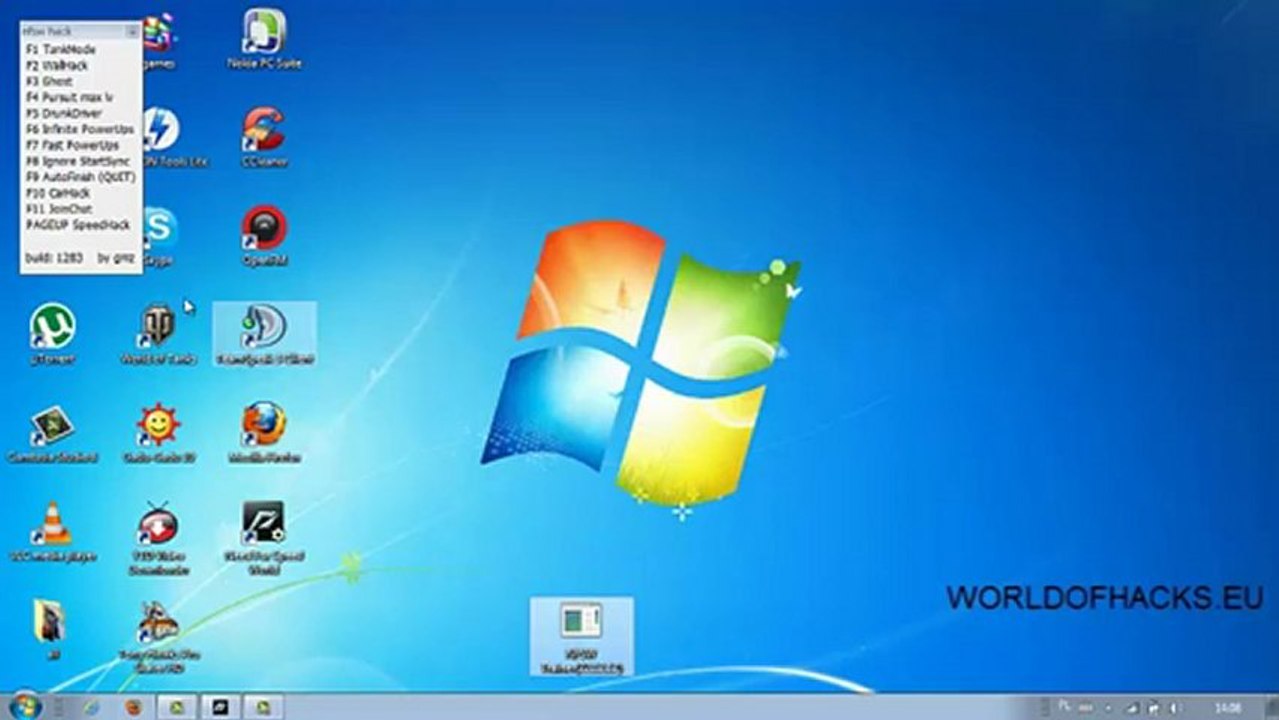1279x720 pixels.
Task: Activate the last green taskbar button
Action: (x=262, y=708)
